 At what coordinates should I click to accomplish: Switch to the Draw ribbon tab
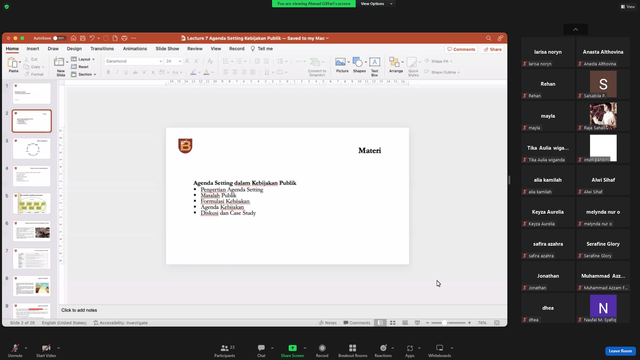[x=53, y=49]
